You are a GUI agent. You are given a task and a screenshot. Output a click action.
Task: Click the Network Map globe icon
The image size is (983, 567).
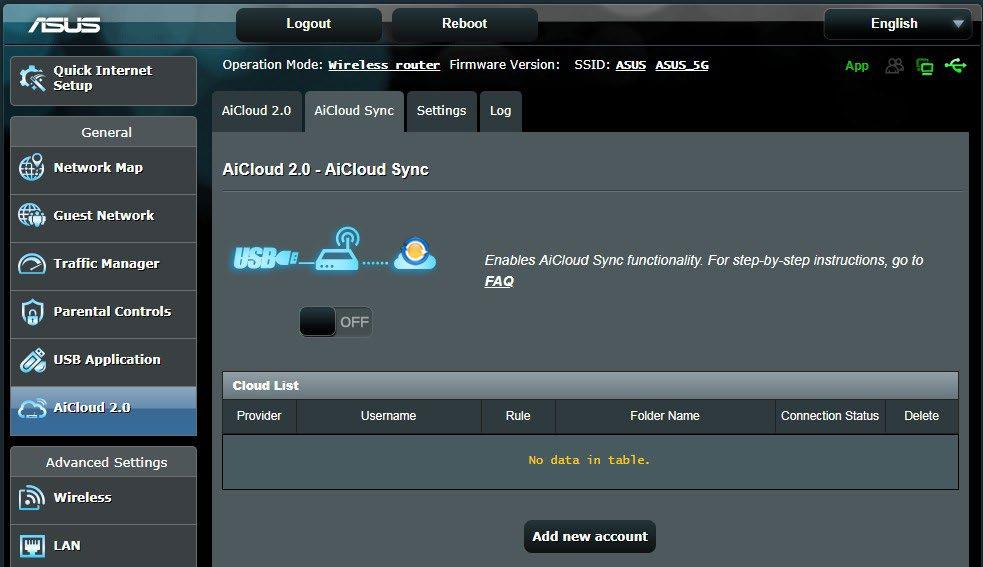click(31, 167)
